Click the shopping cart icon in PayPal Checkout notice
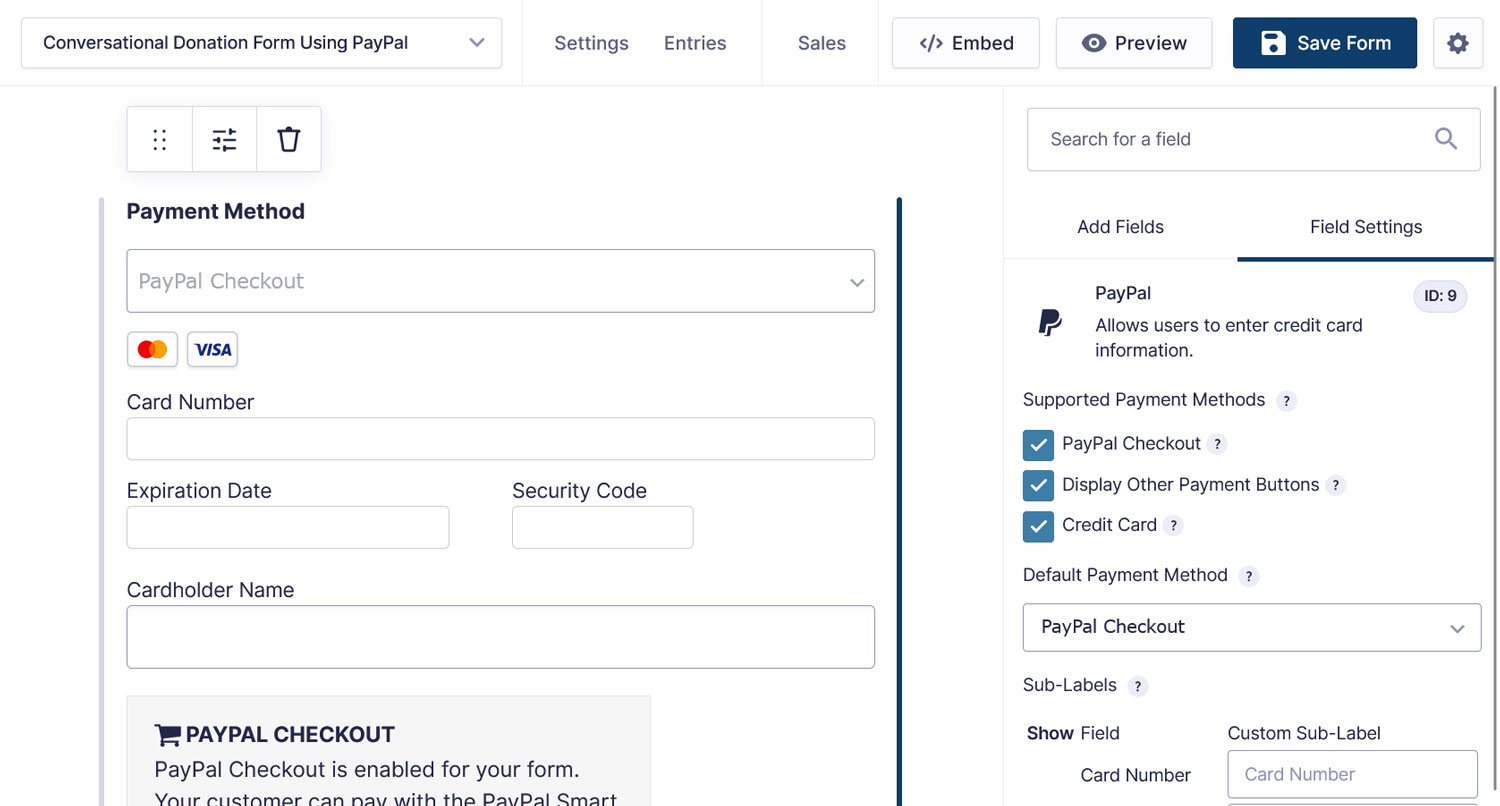This screenshot has height=806, width=1500. pyautogui.click(x=167, y=735)
